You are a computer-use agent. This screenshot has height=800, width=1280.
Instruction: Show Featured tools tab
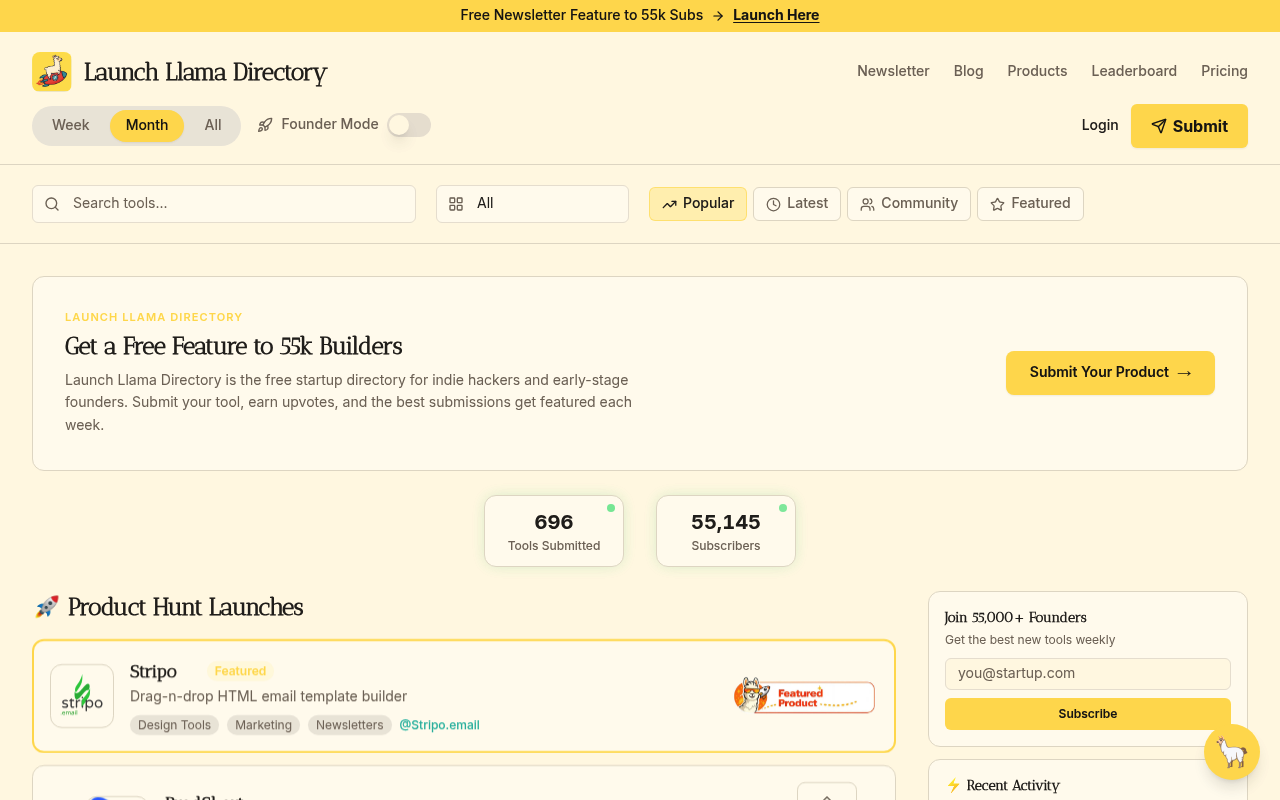pyautogui.click(x=1030, y=204)
